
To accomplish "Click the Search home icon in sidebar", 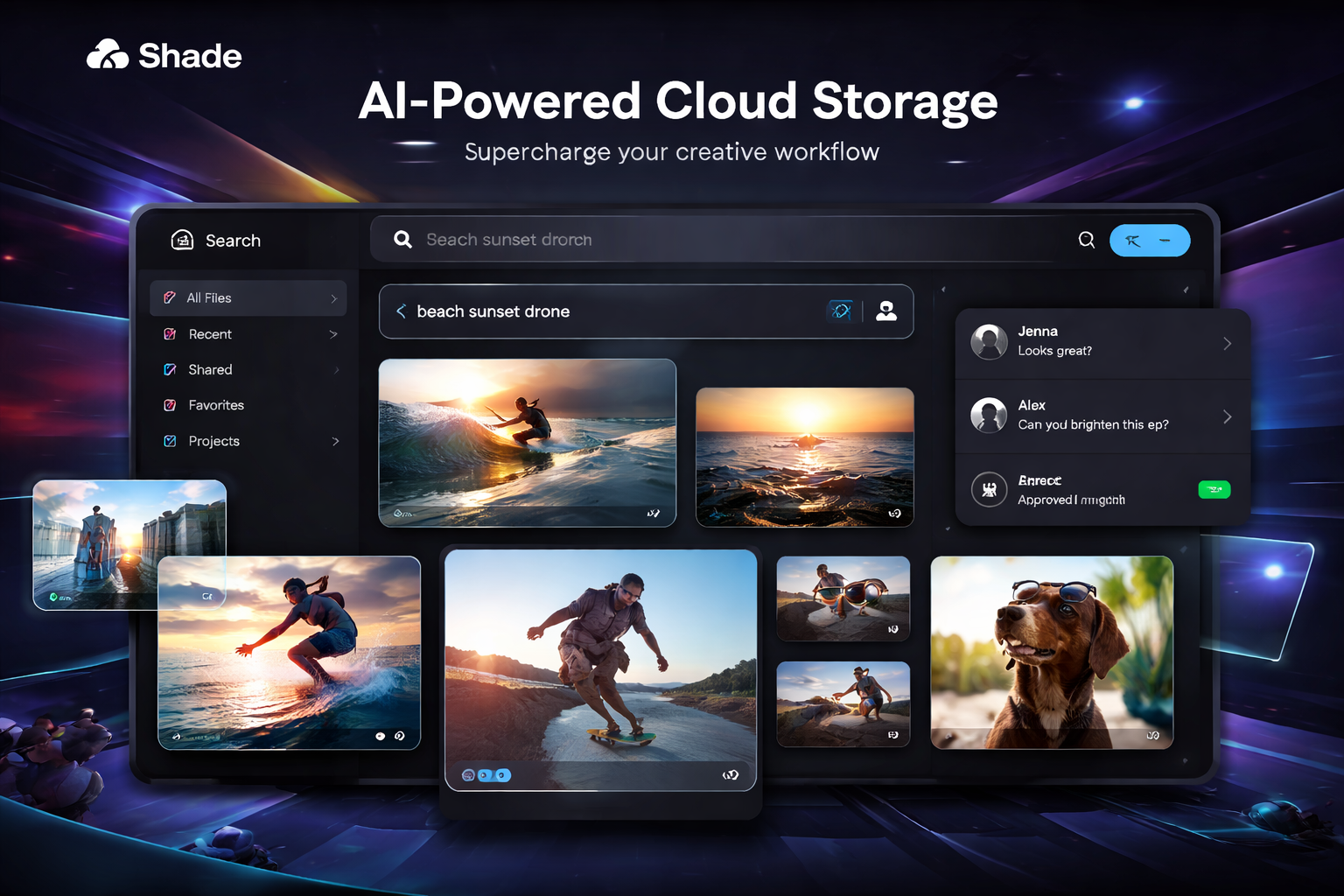I will tap(182, 240).
